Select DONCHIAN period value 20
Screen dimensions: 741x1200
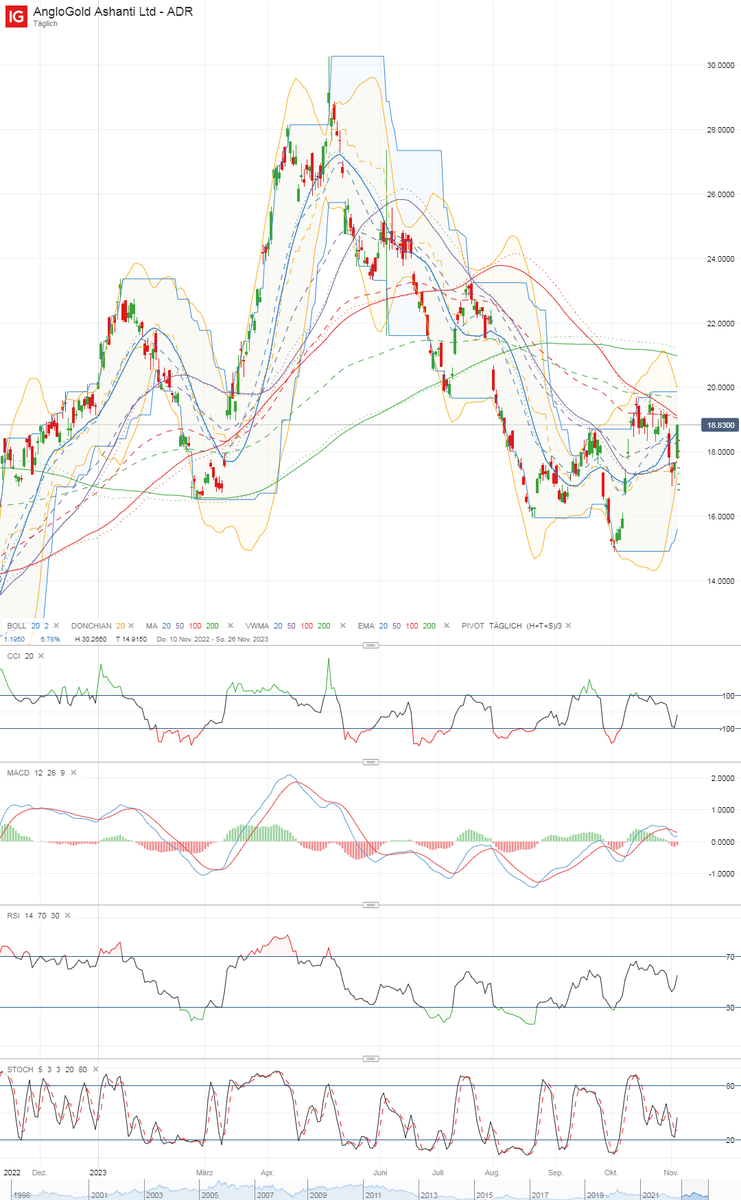click(120, 625)
